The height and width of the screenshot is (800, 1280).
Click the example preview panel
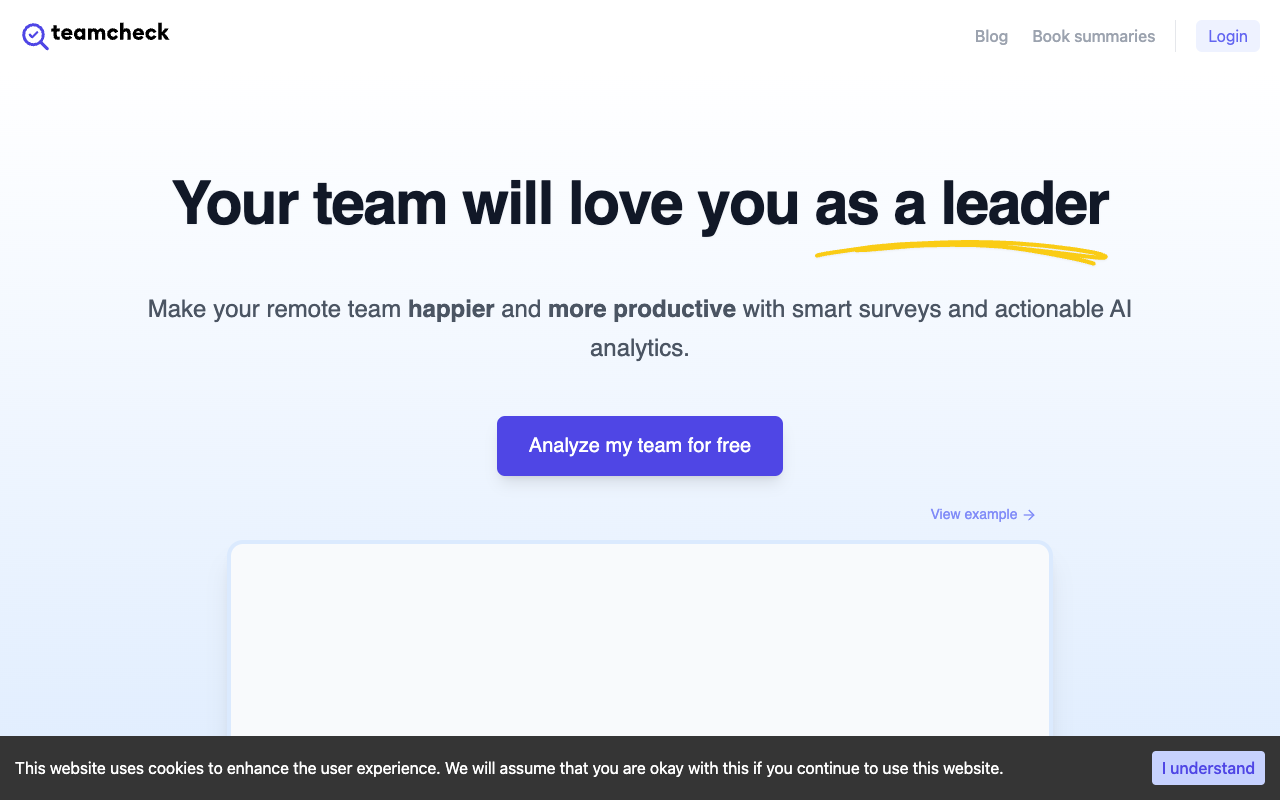(640, 640)
